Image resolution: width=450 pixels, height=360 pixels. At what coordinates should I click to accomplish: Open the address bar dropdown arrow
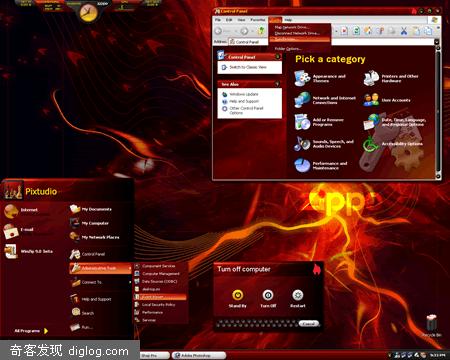[x=437, y=42]
